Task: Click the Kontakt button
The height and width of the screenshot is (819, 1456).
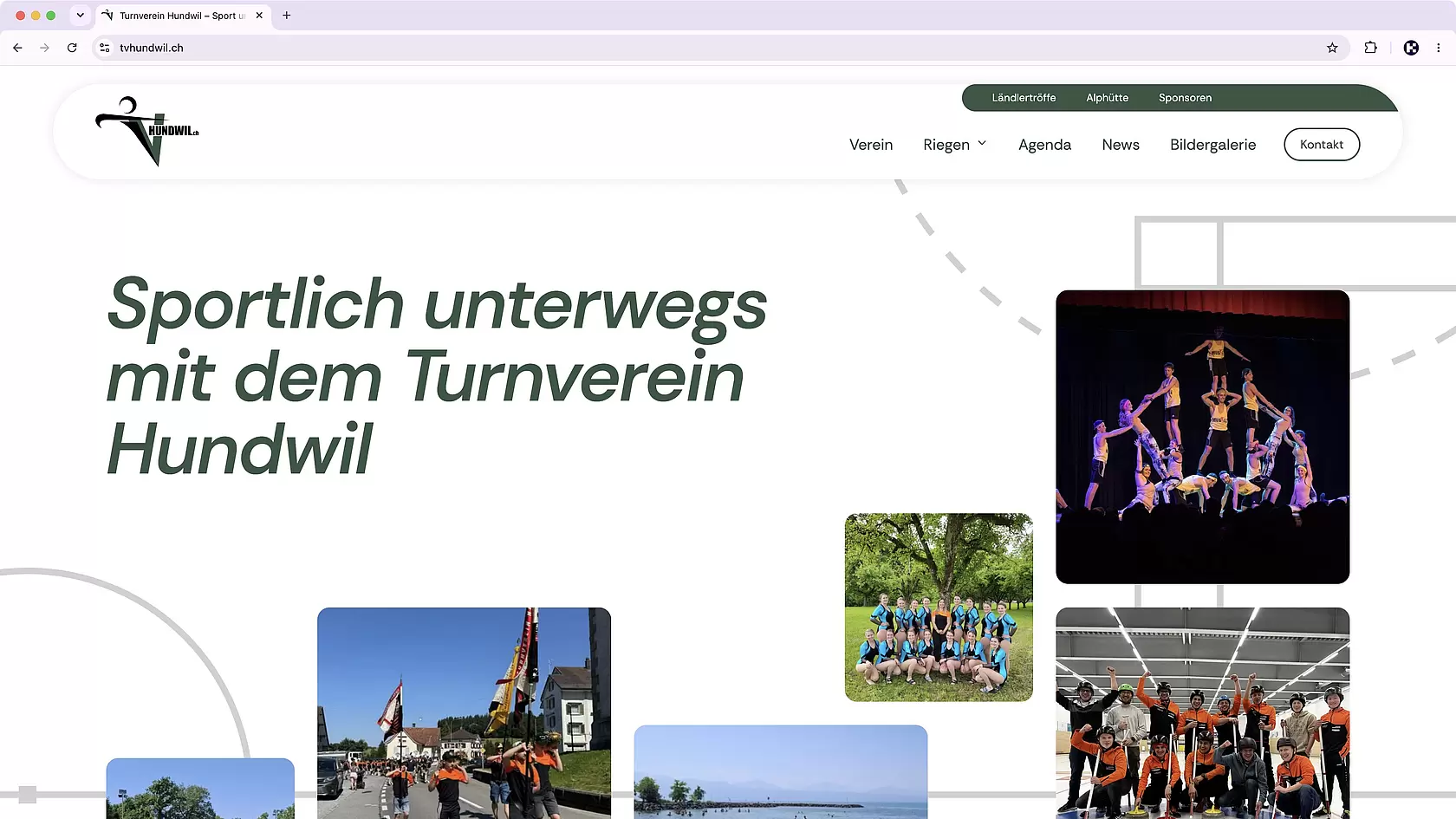Action: 1322,145
